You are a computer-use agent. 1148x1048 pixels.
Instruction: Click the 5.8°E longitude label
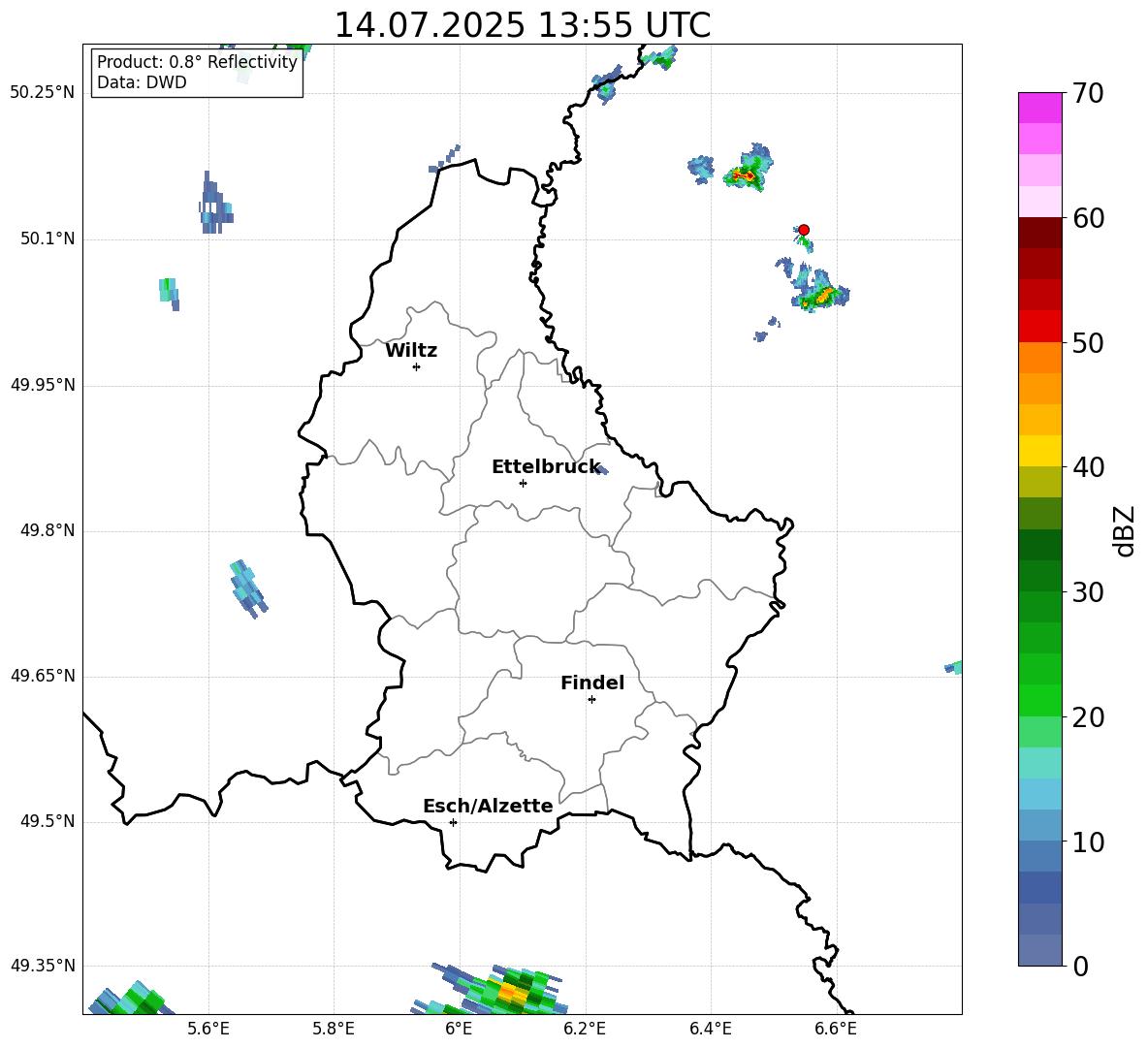point(334,1029)
